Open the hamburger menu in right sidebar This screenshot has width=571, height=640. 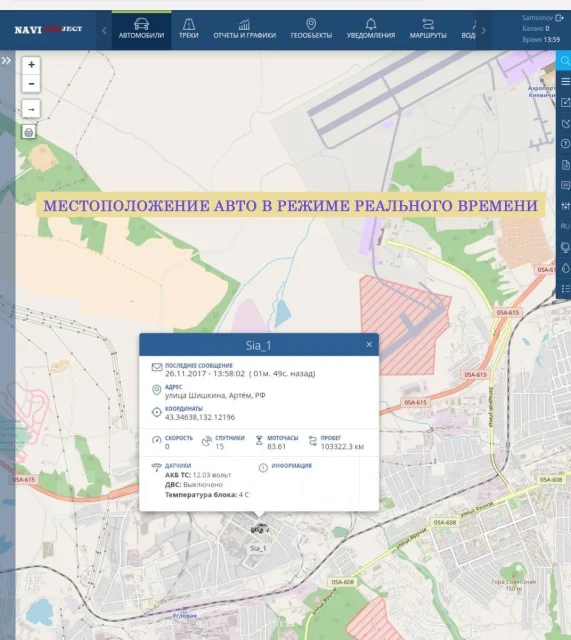(564, 81)
